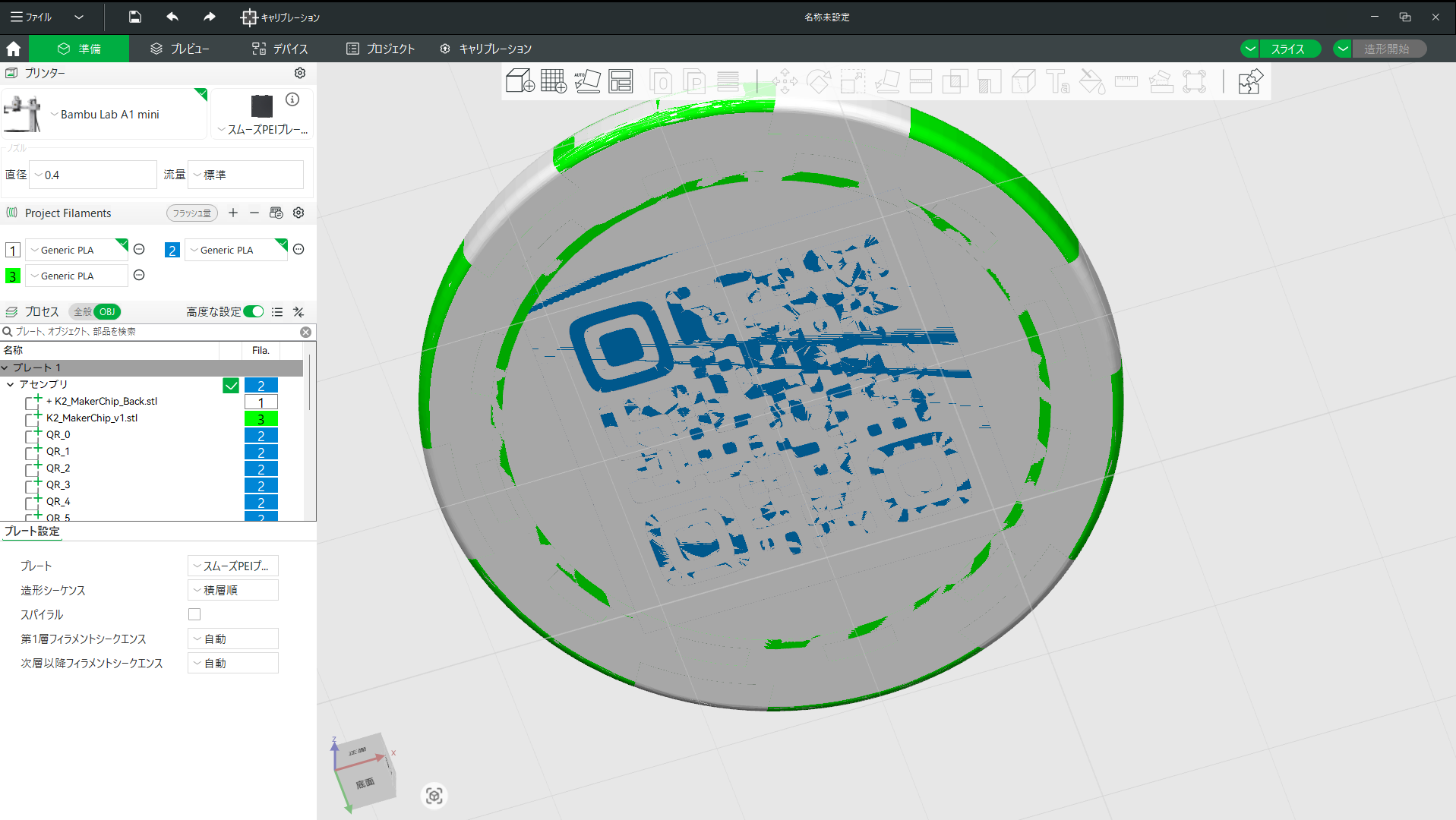Viewport: 1456px width, 820px height.
Task: Select the Seam painting tool
Action: pos(1023,80)
